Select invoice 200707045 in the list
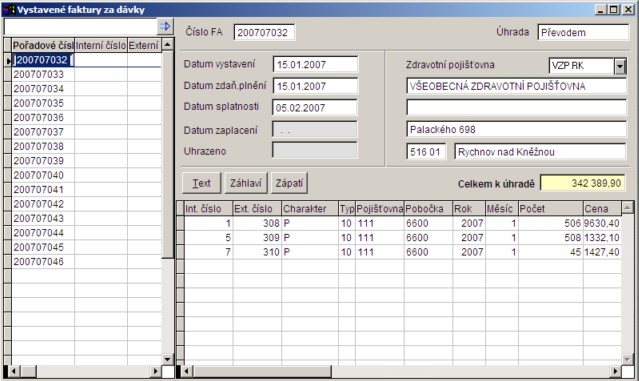639x381 pixels. click(x=39, y=247)
